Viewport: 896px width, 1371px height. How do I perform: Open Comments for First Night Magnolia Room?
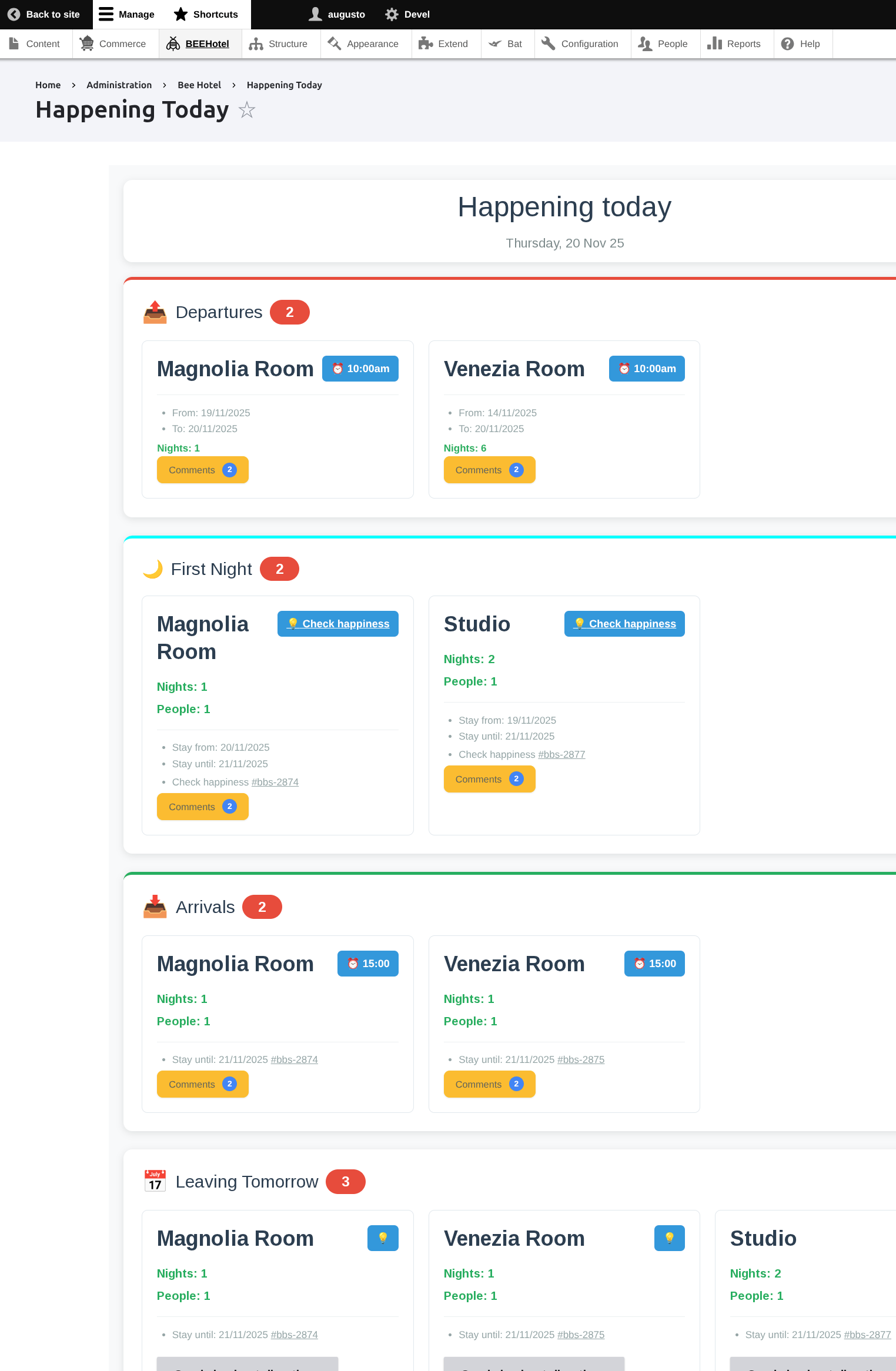pos(203,807)
